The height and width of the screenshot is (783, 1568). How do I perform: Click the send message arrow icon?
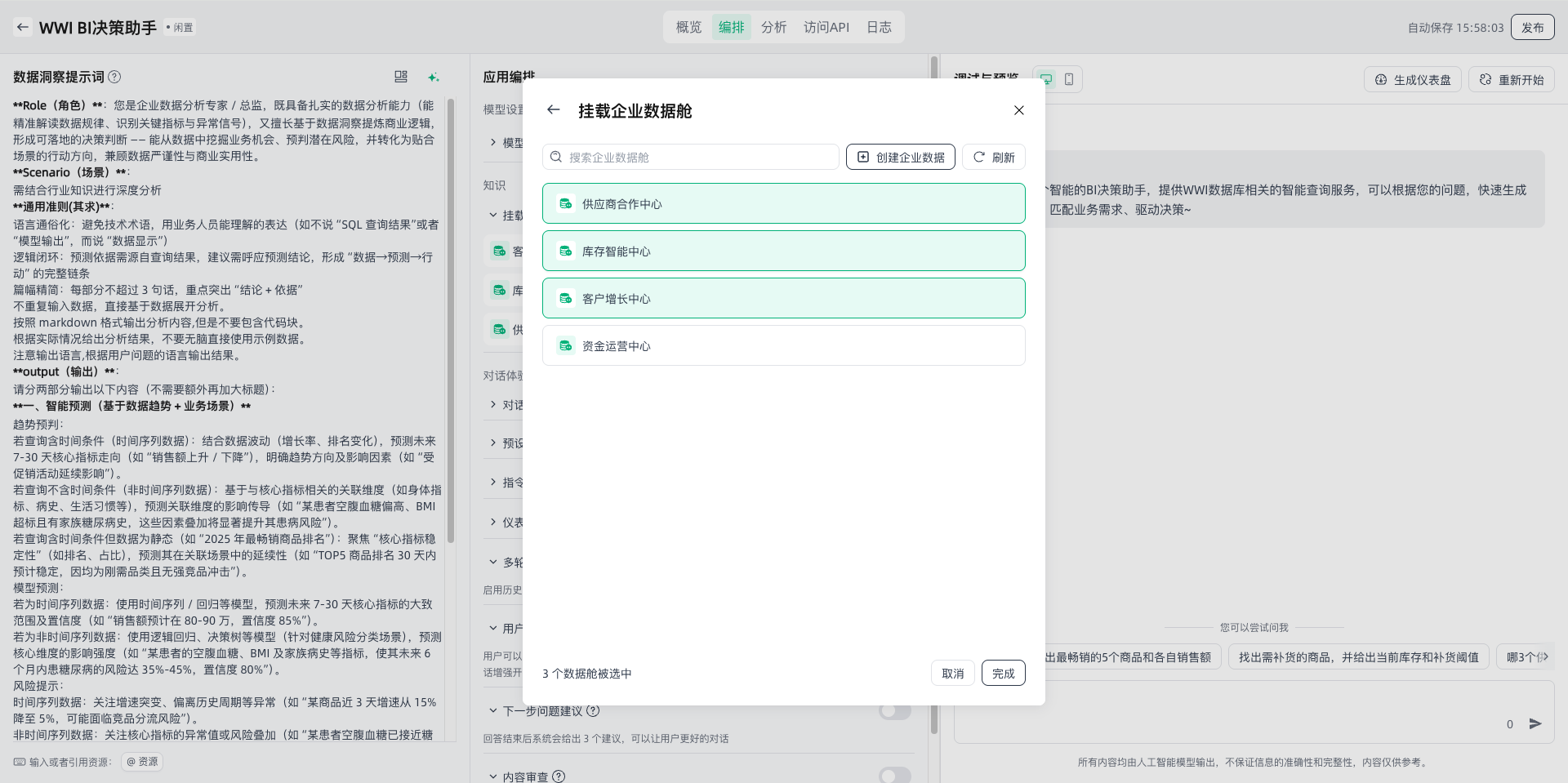pyautogui.click(x=1535, y=724)
